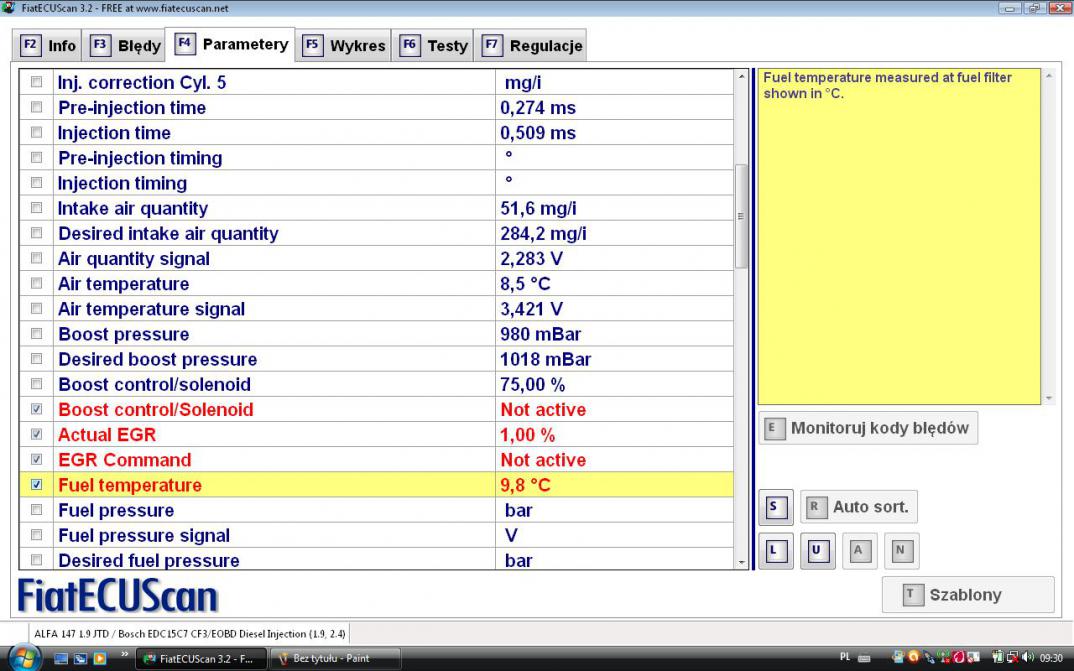1074x671 pixels.
Task: Open the Wykres tab
Action: coord(345,46)
